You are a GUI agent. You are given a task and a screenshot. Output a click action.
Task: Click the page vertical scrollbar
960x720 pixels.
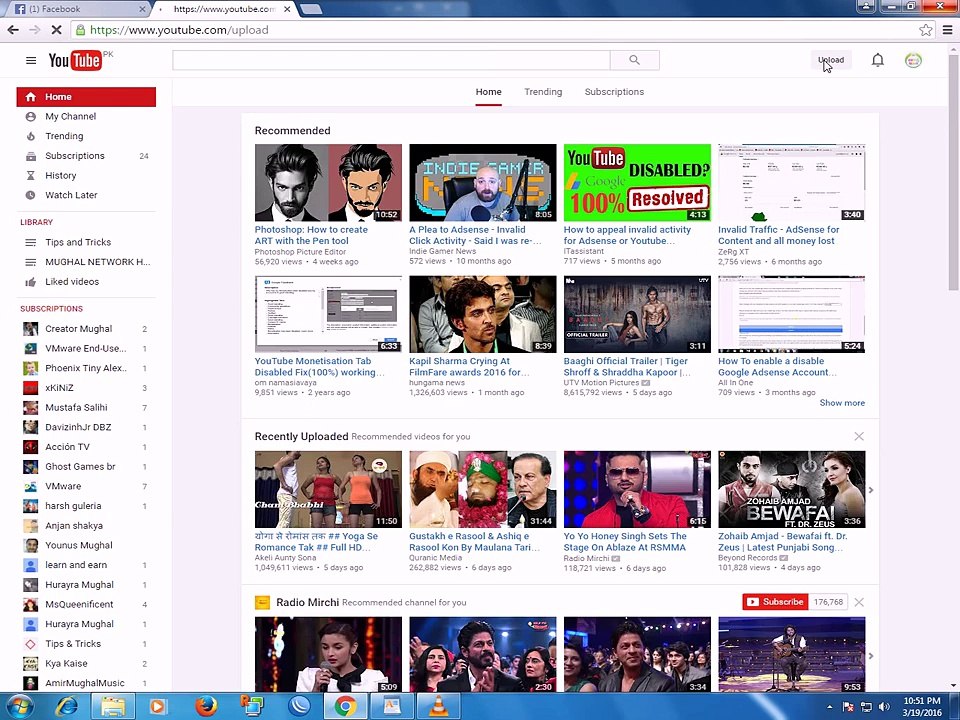[x=953, y=171]
